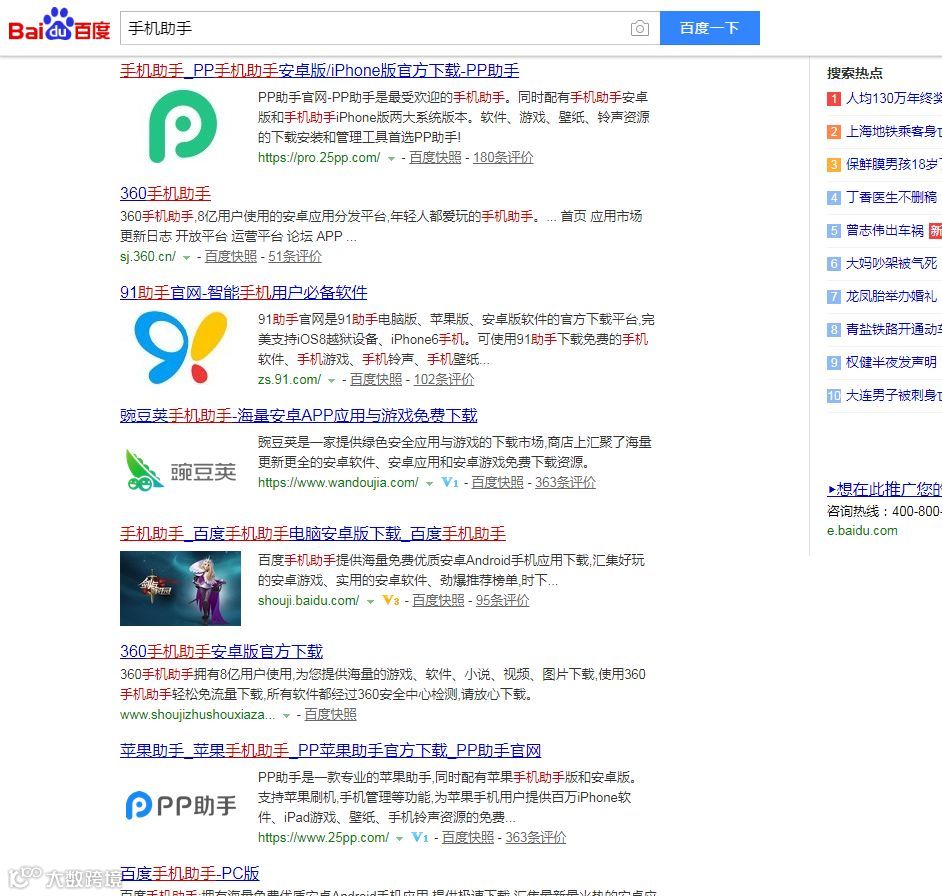Expand dropdown arrow after zs.91.com

332,381
